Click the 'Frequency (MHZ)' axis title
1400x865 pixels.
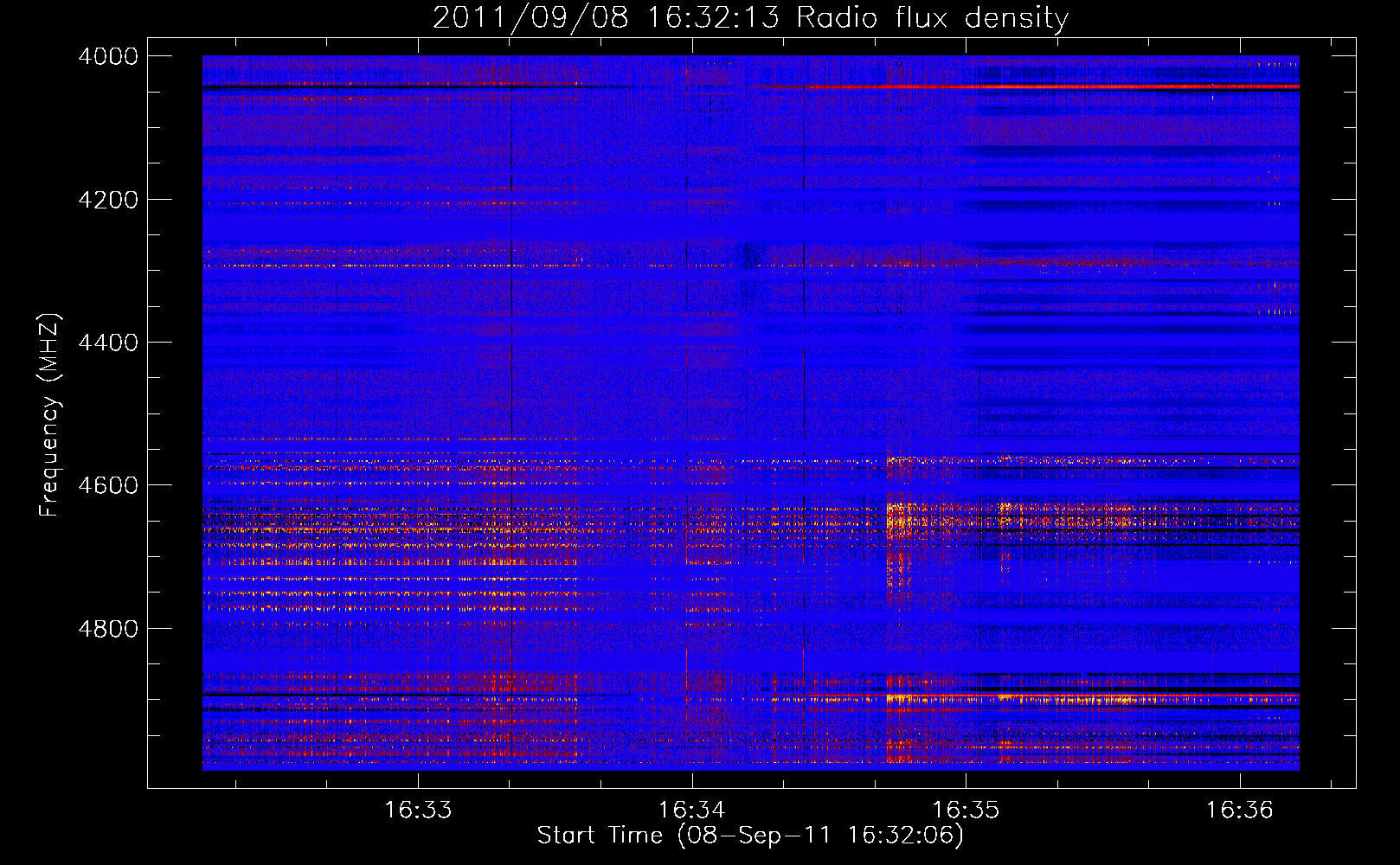point(50,415)
